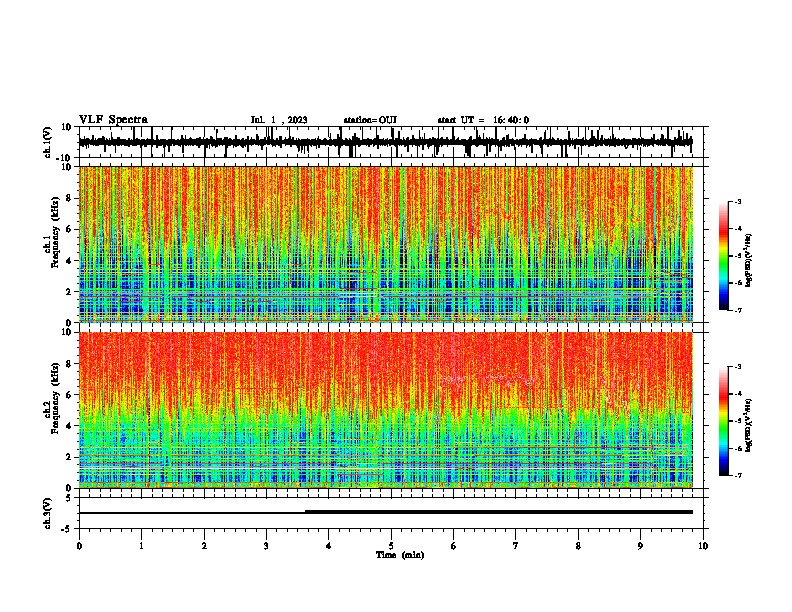Click the time axis tick label "4"

tap(329, 546)
